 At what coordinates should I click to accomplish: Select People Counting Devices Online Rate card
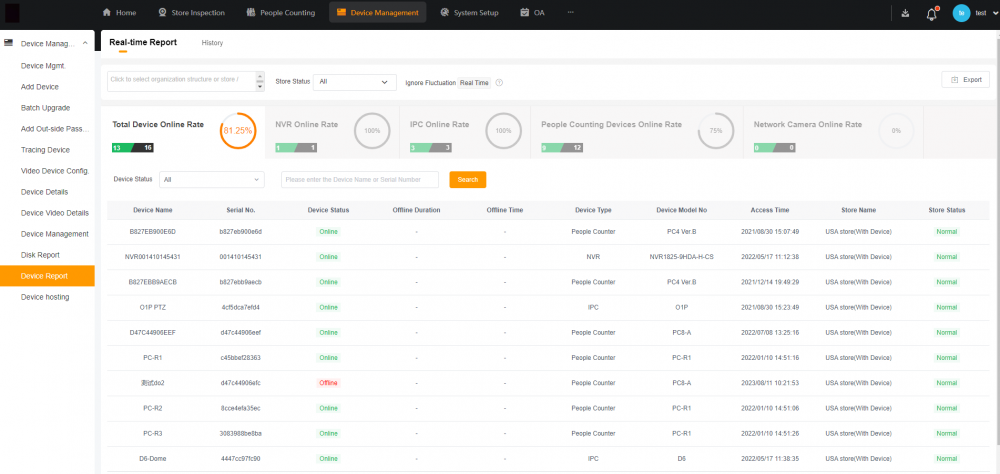[637, 133]
